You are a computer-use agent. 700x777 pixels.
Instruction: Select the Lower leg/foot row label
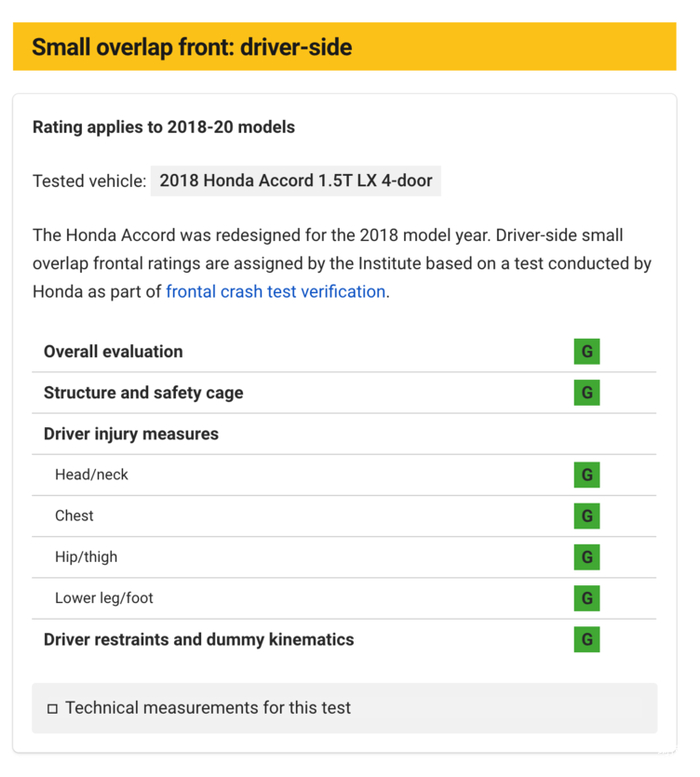(104, 598)
